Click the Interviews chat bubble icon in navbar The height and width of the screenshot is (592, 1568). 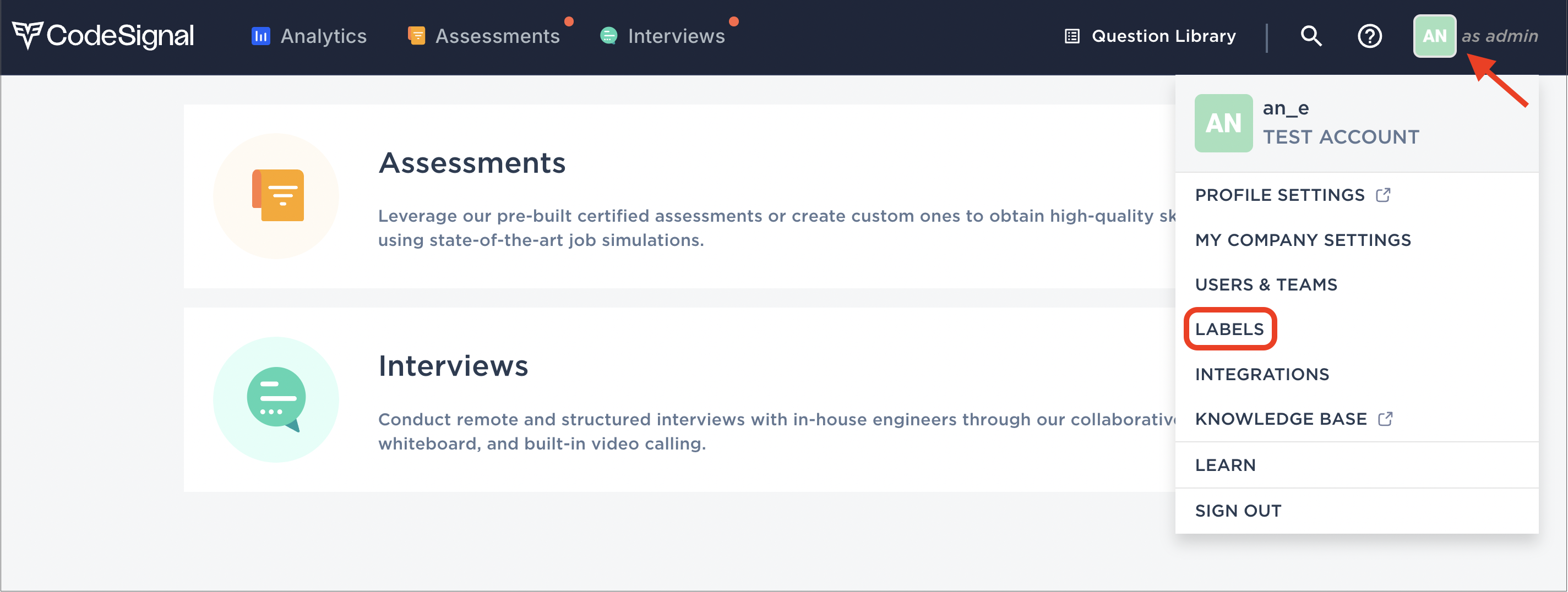click(609, 36)
